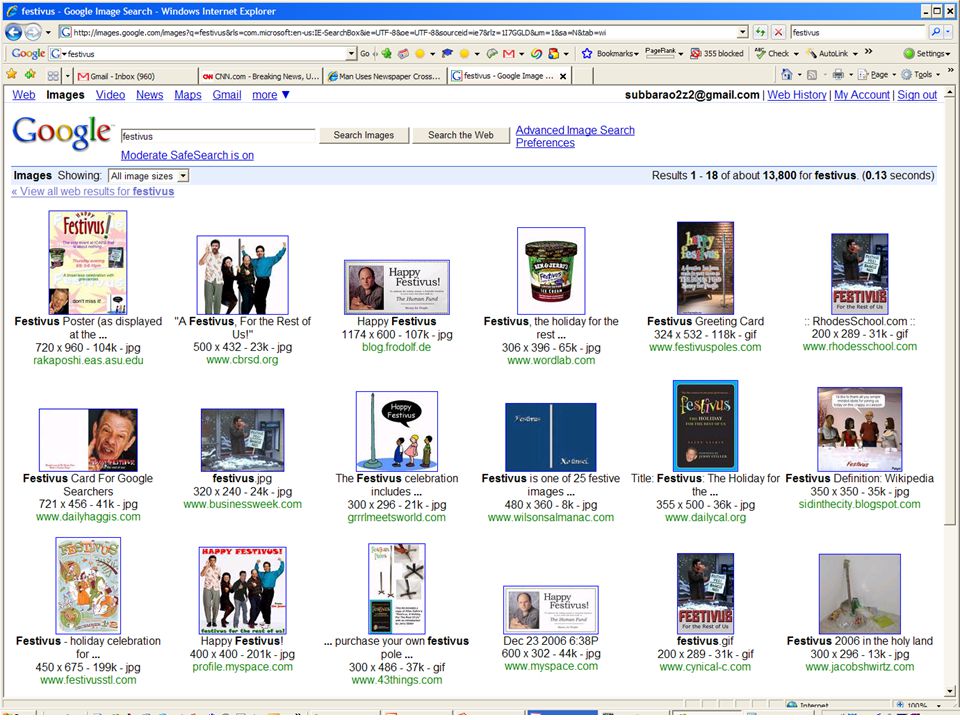Open a new blank tab

[x=583, y=76]
